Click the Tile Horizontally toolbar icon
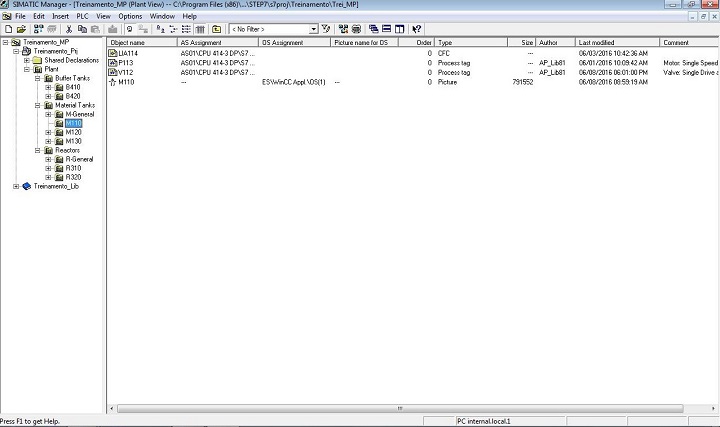Screen dimensions: 720x427 click(x=387, y=29)
